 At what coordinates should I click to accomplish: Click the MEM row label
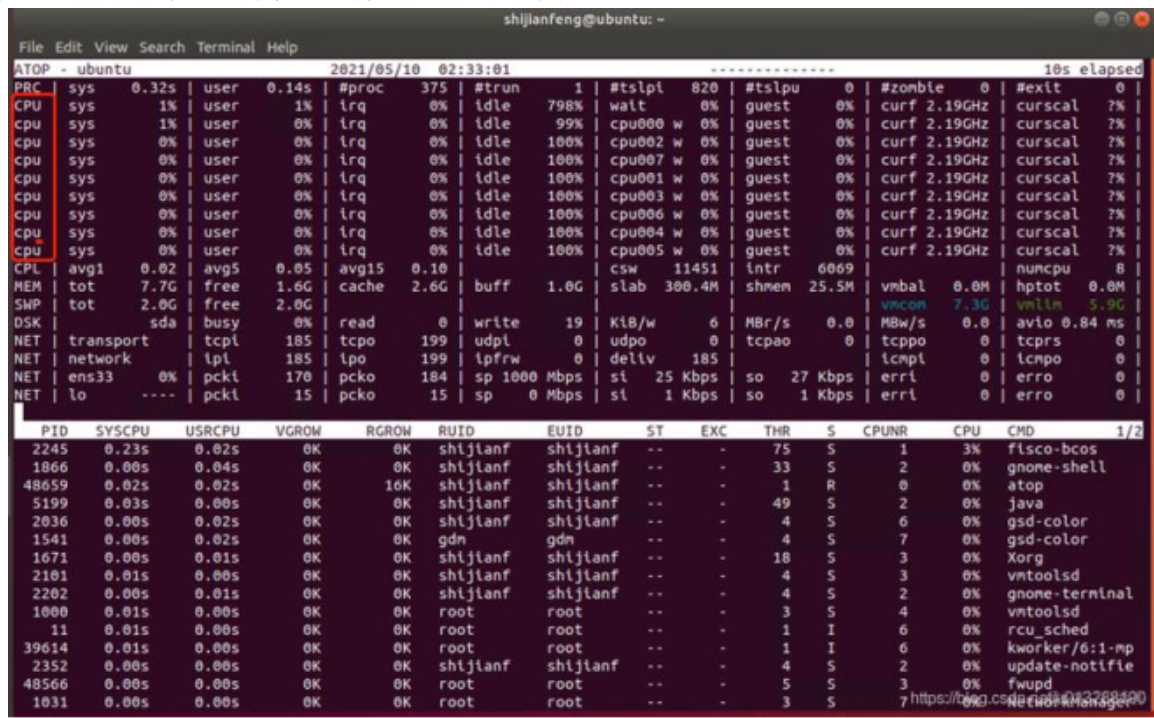(x=26, y=286)
